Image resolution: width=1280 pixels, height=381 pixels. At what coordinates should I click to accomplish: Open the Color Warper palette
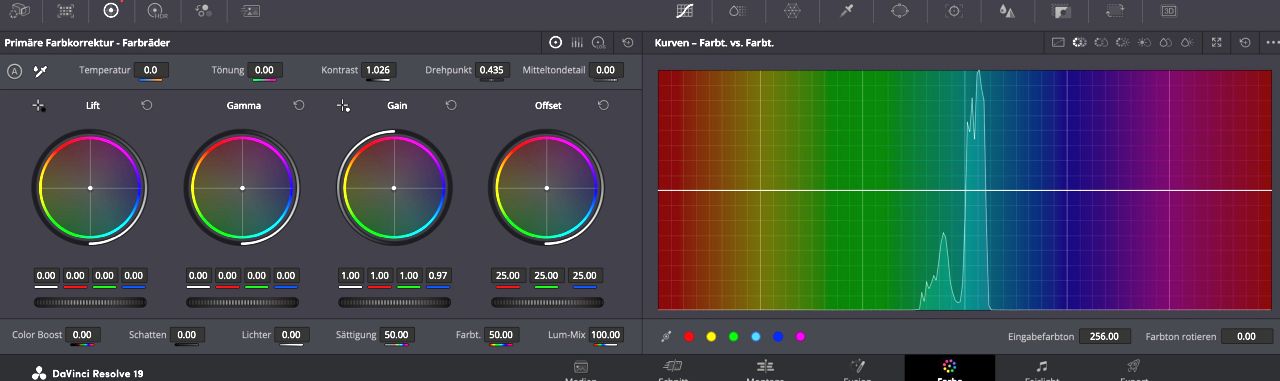click(x=738, y=10)
